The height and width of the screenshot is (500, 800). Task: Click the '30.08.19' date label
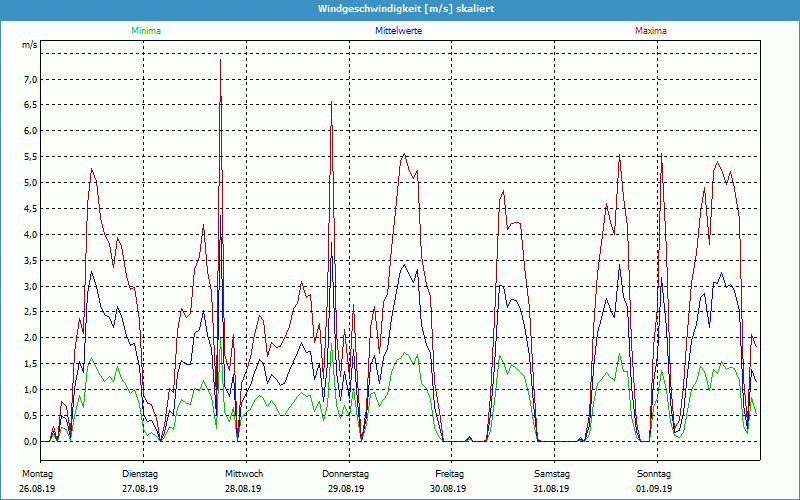(448, 489)
